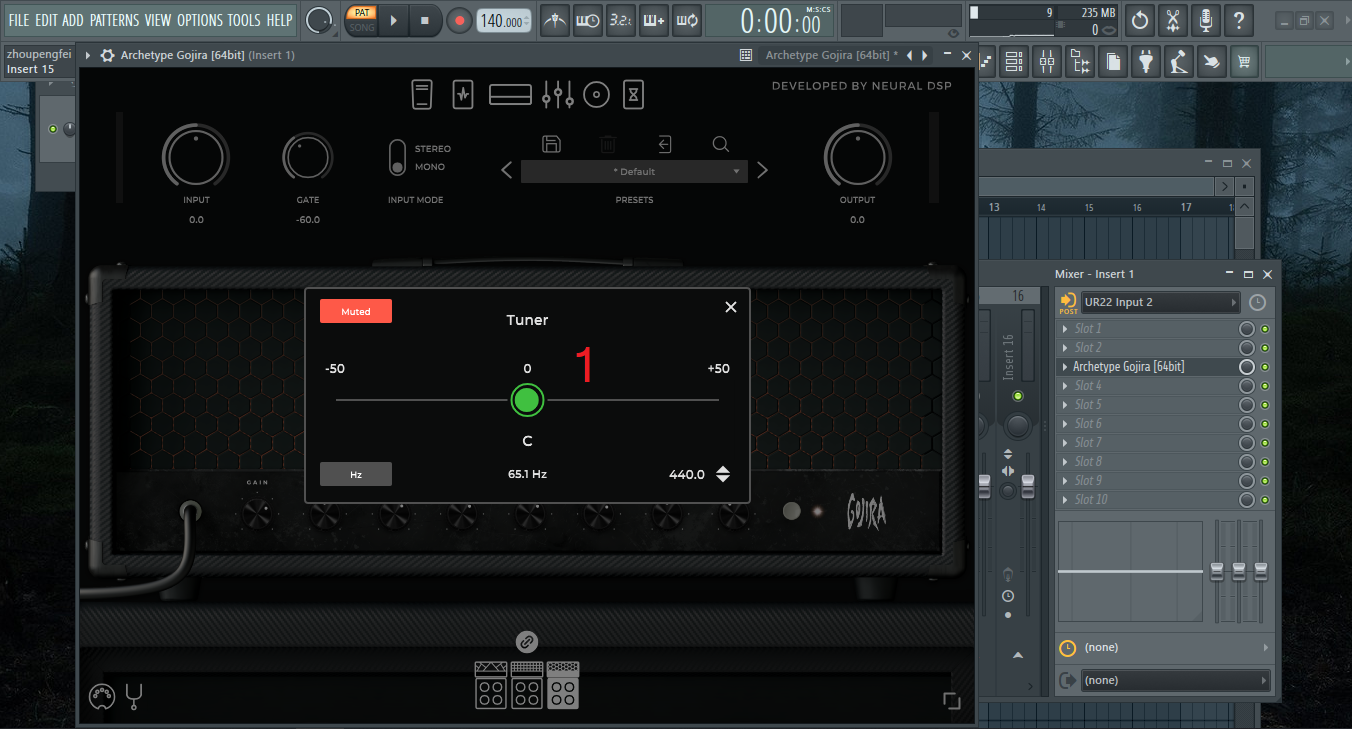
Task: Delete preset using the trash icon
Action: (x=608, y=144)
